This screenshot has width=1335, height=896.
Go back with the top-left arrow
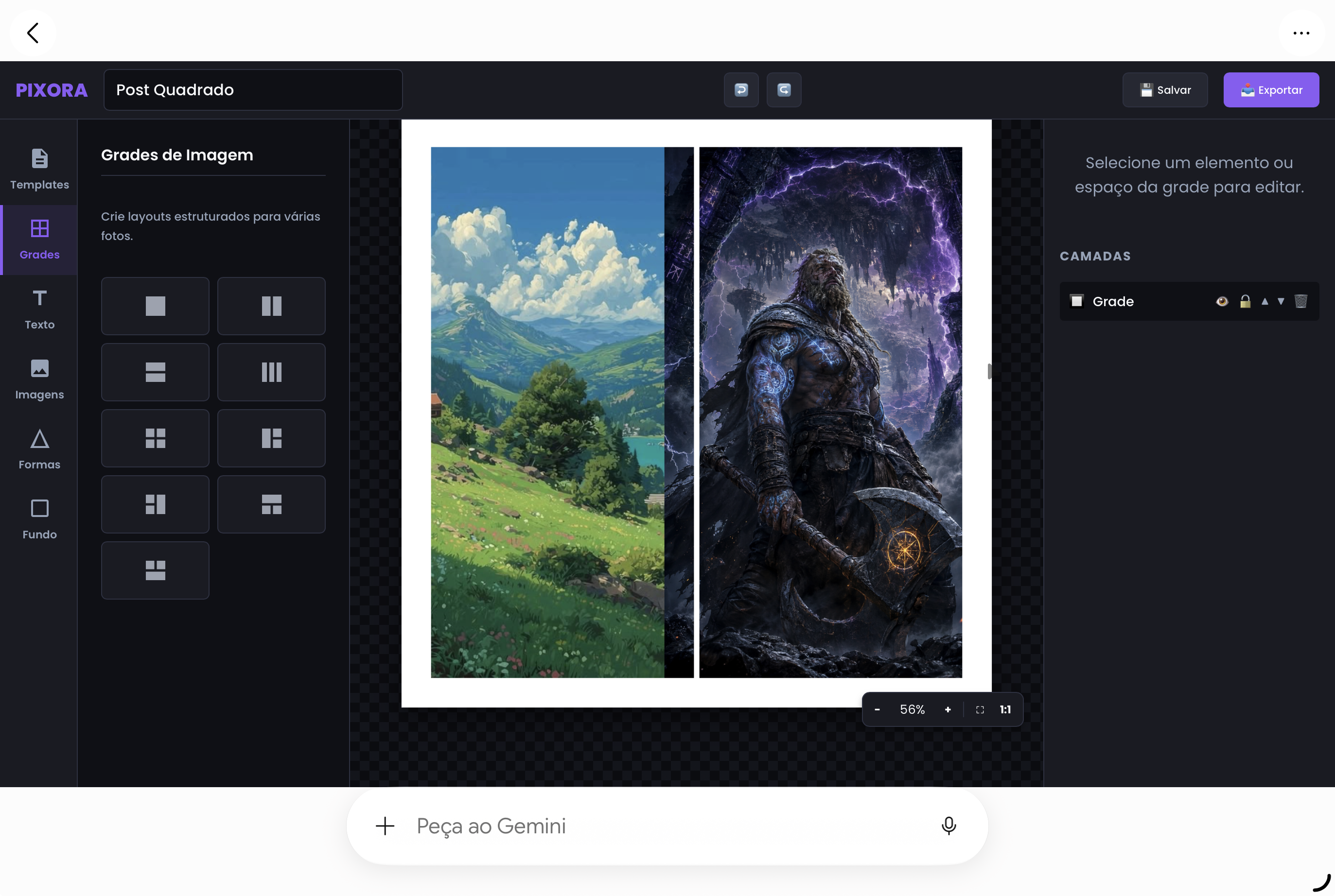[33, 33]
